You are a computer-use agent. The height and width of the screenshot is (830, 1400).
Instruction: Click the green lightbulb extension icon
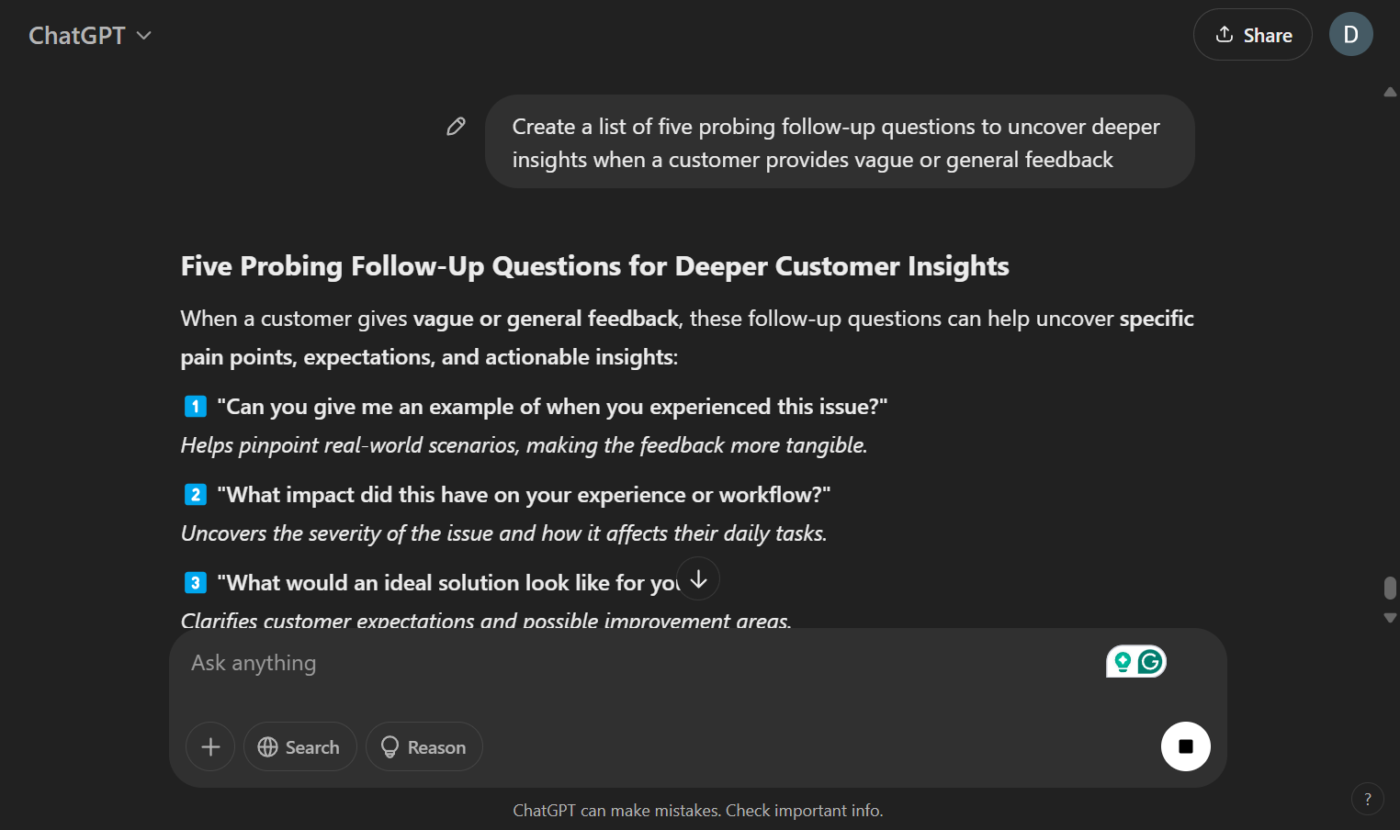1123,662
